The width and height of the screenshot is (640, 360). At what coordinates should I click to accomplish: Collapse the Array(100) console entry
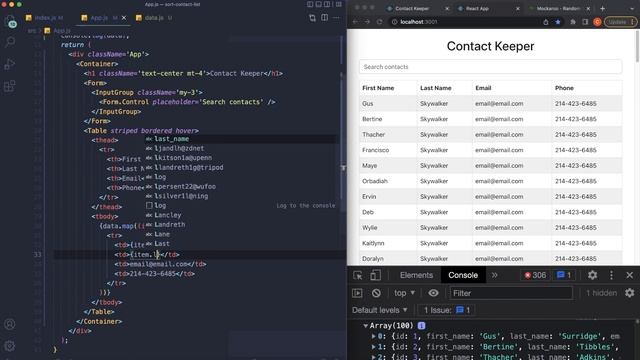pyautogui.click(x=365, y=326)
